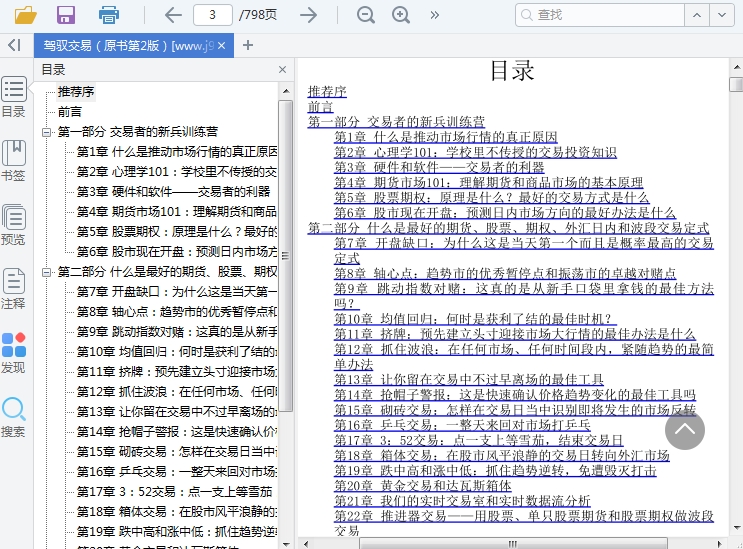
Task: Open the 预览 thumbnail preview panel
Action: pyautogui.click(x=14, y=224)
